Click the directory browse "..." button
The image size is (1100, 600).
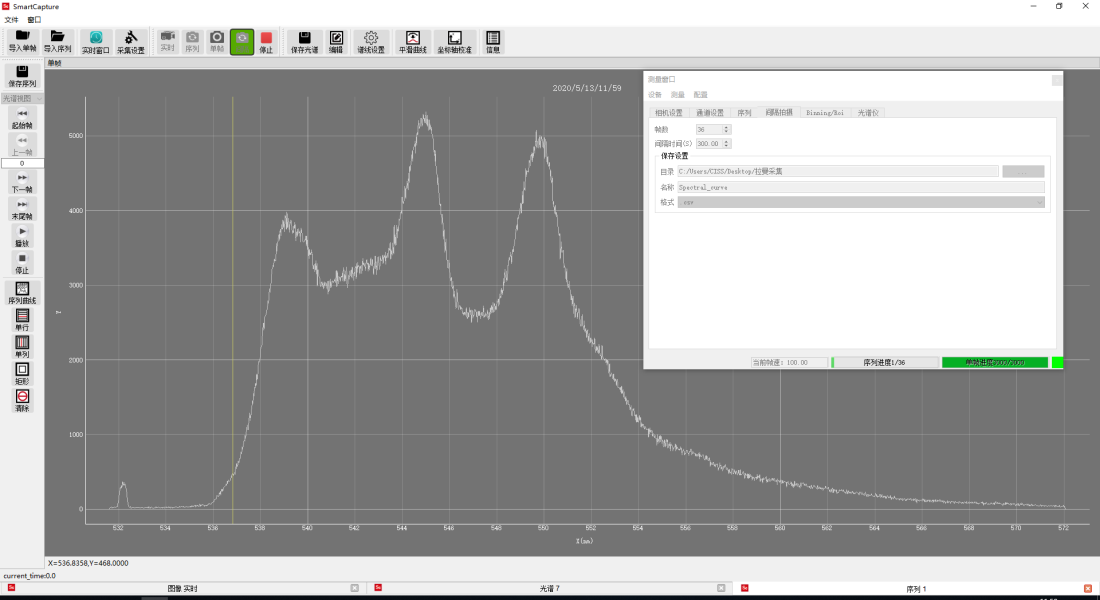tap(1023, 171)
